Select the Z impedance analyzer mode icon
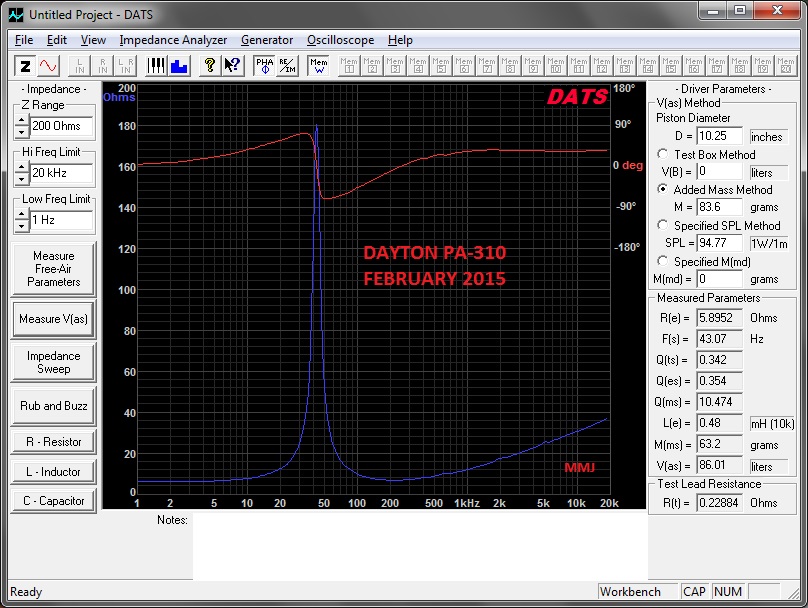 pos(25,65)
